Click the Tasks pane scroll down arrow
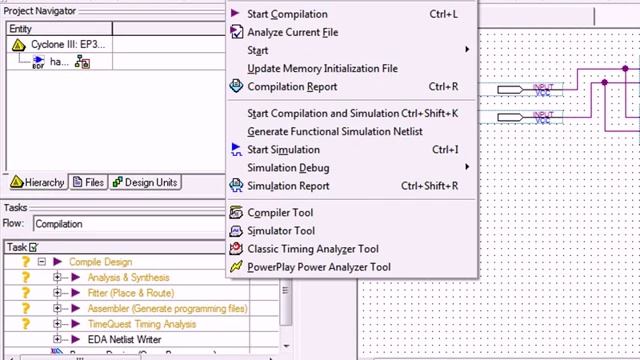This screenshot has height=360, width=640. 287,345
